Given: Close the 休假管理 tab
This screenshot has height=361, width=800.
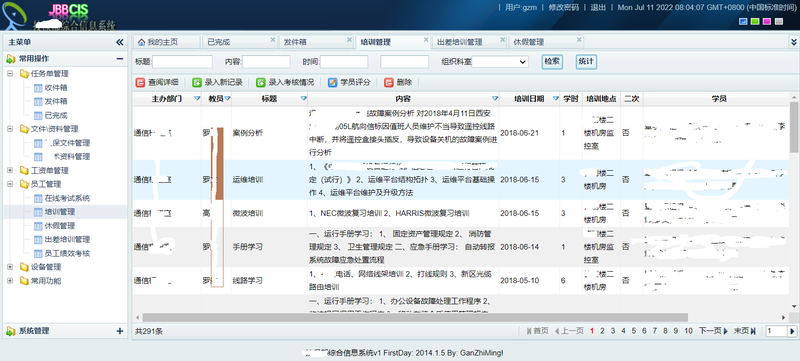Looking at the screenshot, I should point(579,39).
